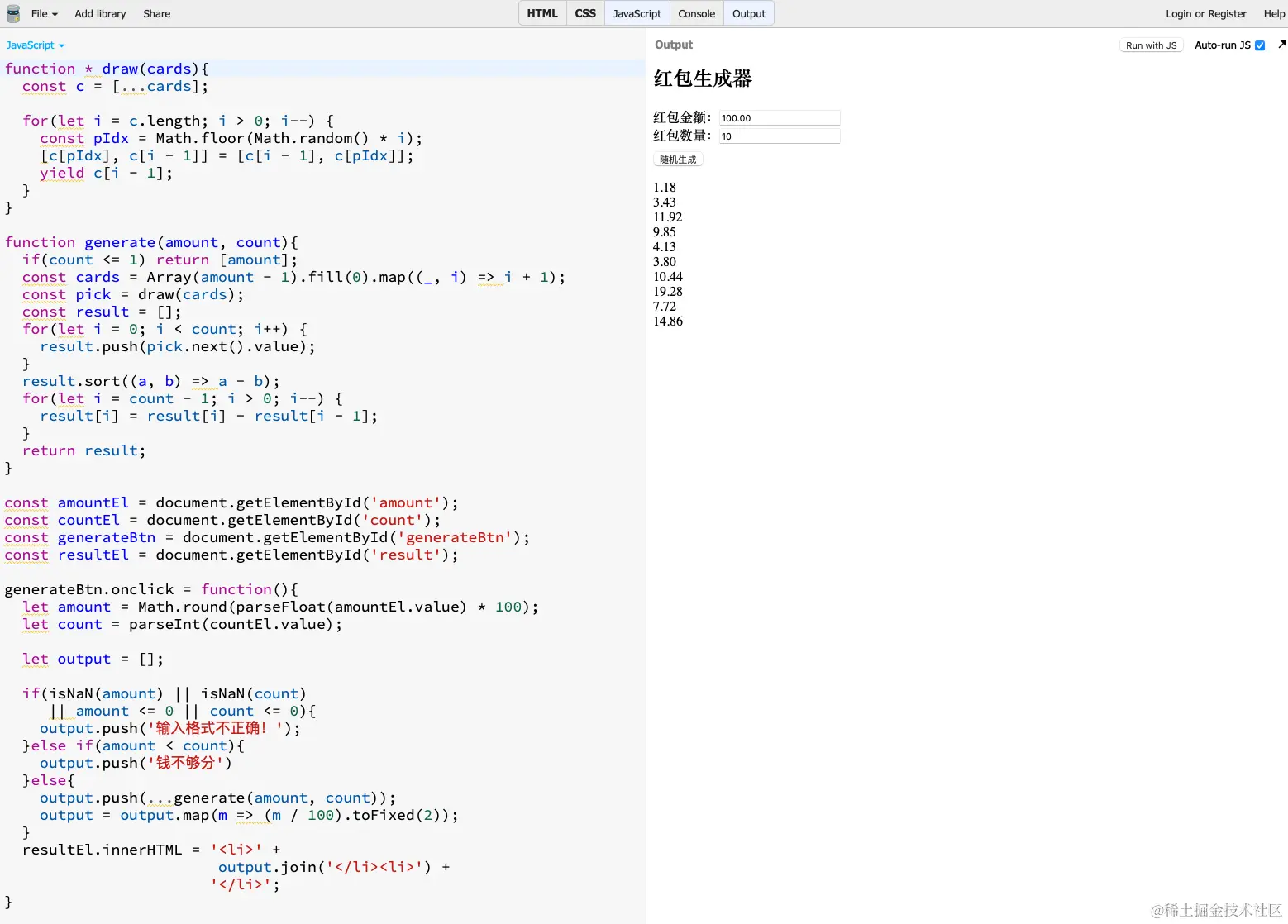Screen dimensions: 1288x924
Task: Toggle the Output panel tab
Action: coord(749,13)
